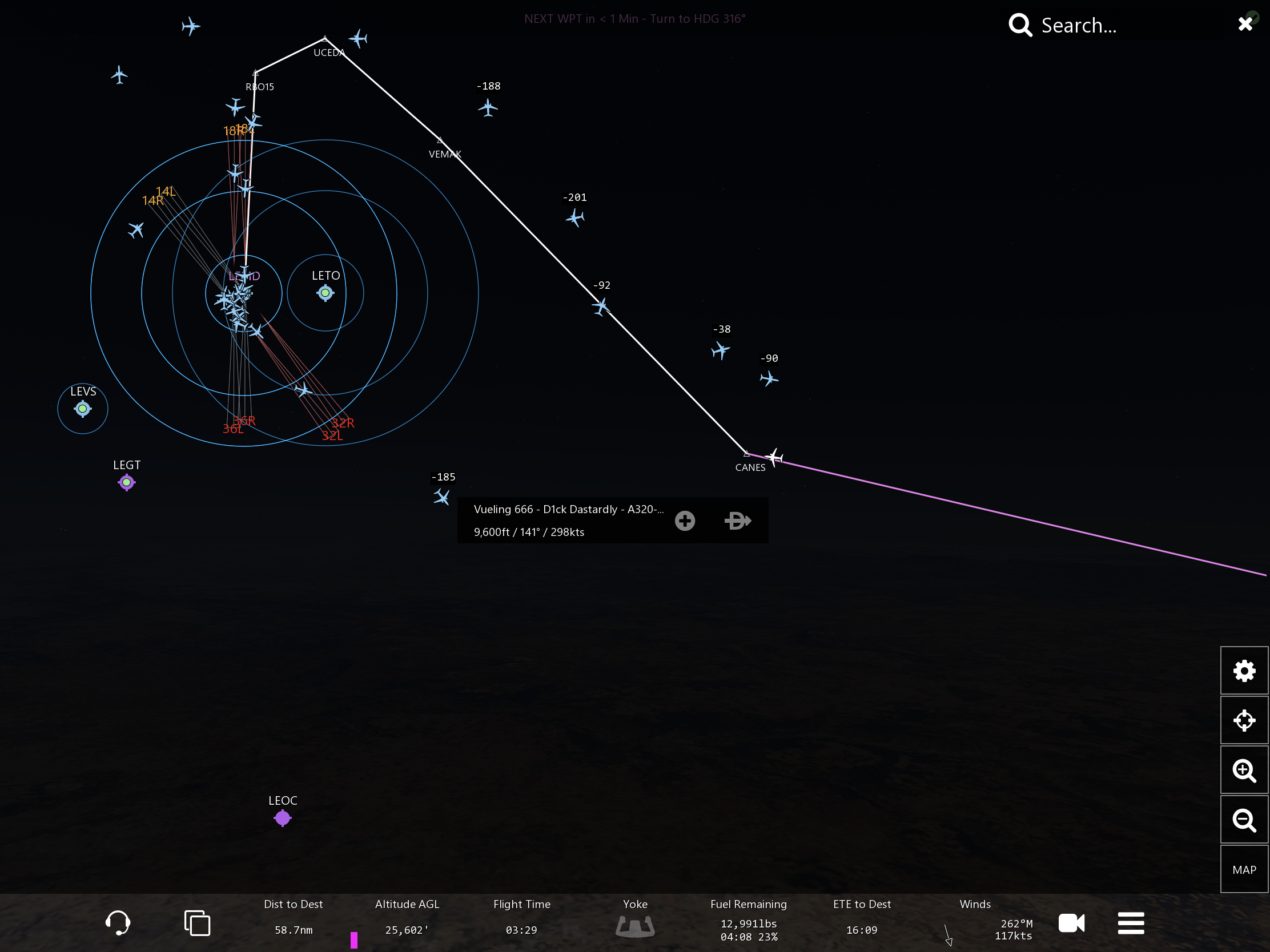Select the LETO airport marker
This screenshot has height=952, width=1270.
point(325,293)
